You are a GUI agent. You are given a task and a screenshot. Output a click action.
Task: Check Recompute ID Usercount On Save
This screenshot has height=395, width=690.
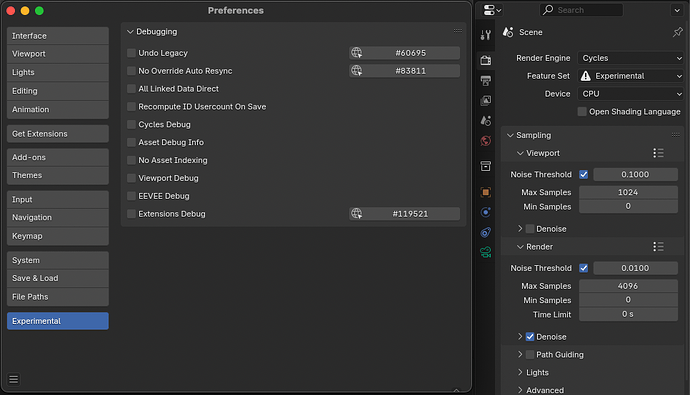tap(131, 106)
